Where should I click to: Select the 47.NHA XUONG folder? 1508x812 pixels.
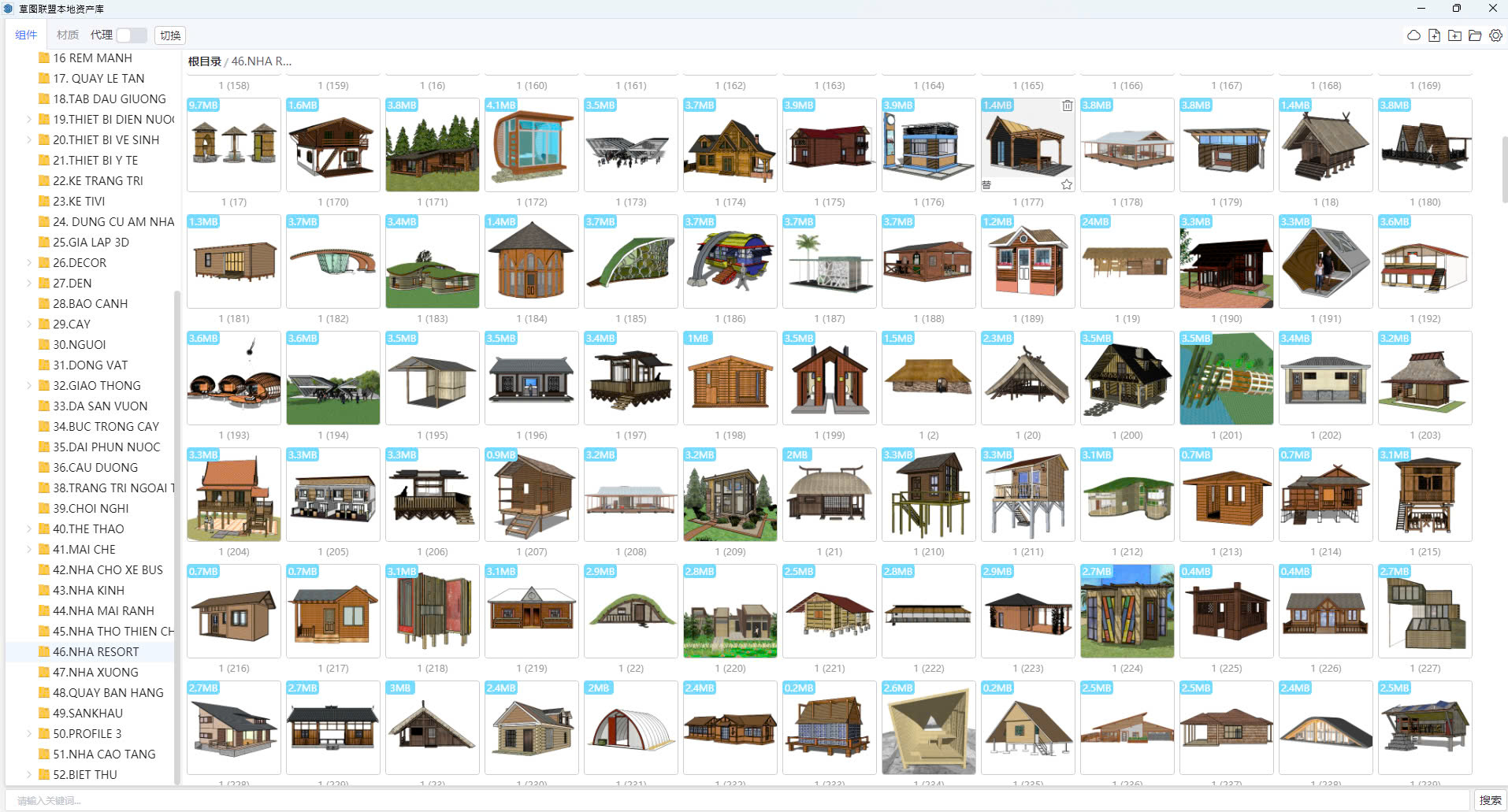pyautogui.click(x=95, y=673)
